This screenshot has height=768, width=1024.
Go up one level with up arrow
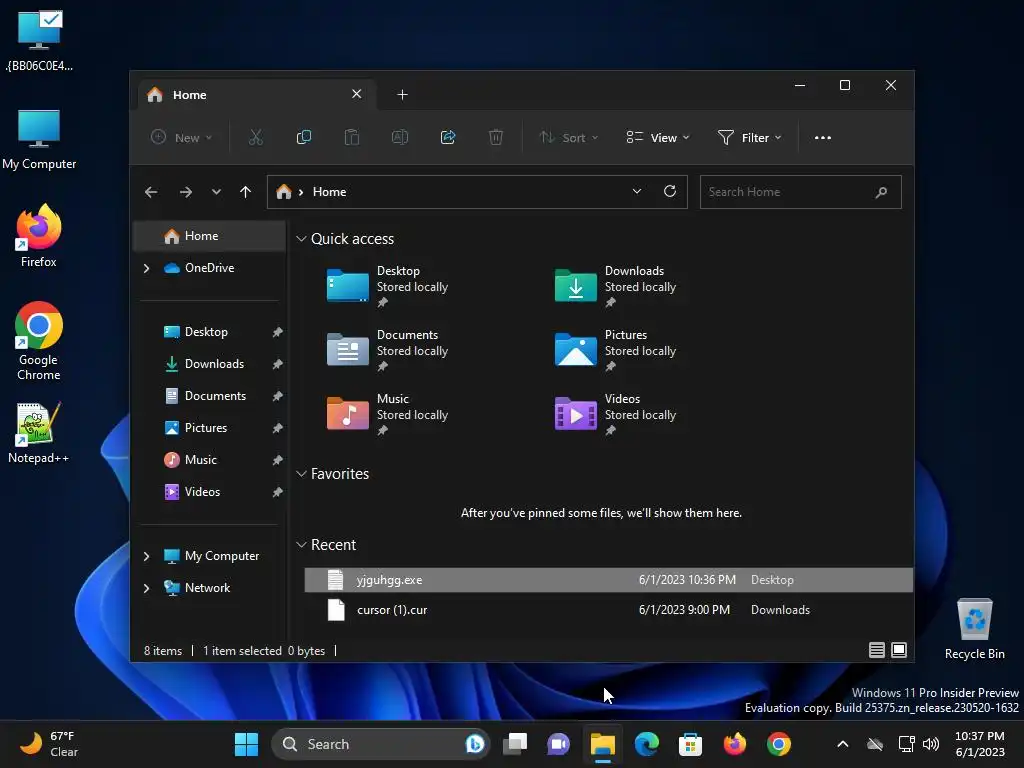[246, 192]
